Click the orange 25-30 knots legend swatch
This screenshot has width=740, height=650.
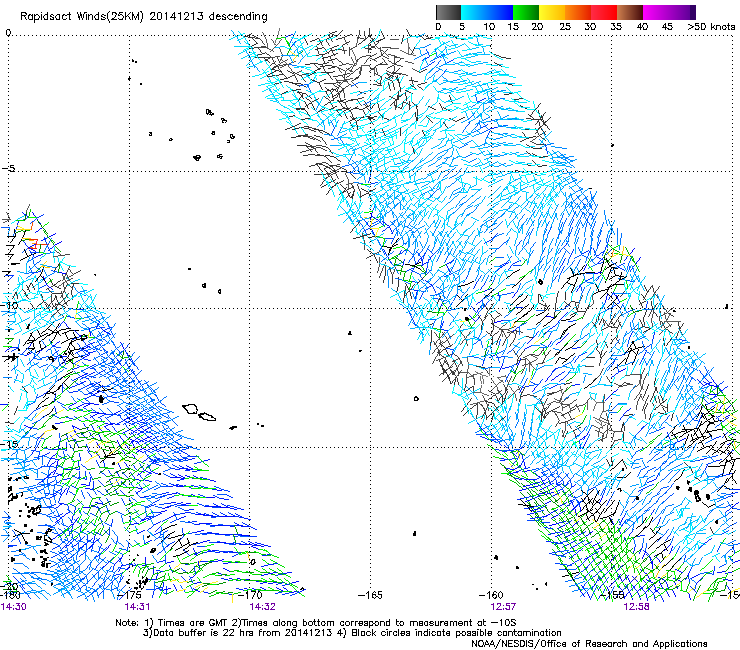pyautogui.click(x=578, y=12)
